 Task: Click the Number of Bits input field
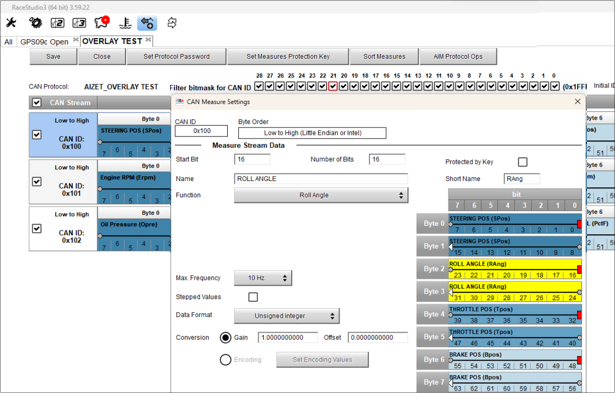click(387, 159)
